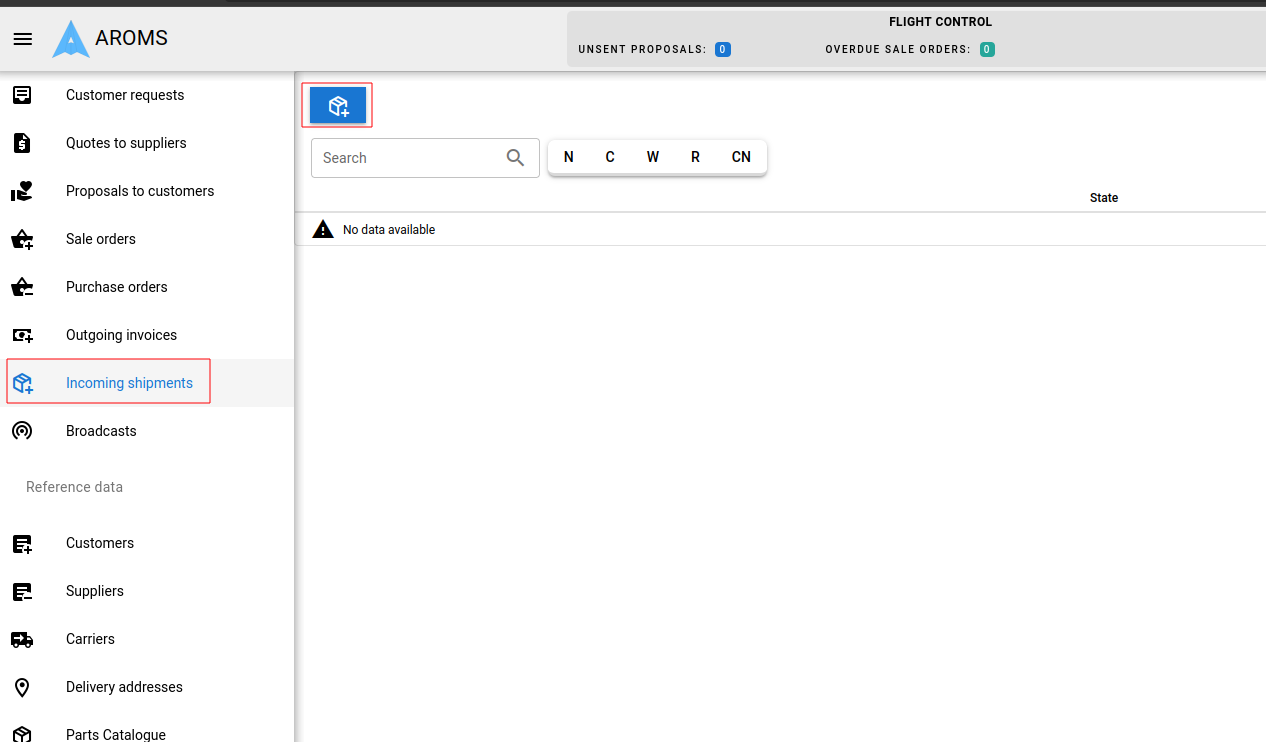Click the Quotes to suppliers document icon
The height and width of the screenshot is (742, 1266).
[22, 143]
